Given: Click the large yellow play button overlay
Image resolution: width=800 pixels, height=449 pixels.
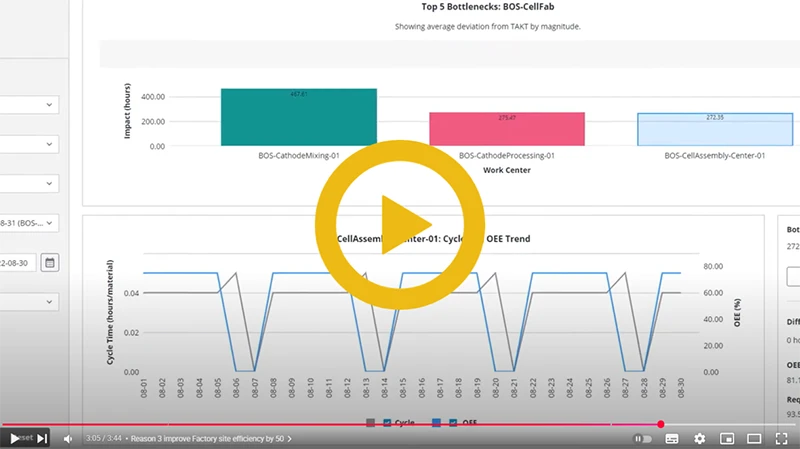Looking at the screenshot, I should [399, 224].
